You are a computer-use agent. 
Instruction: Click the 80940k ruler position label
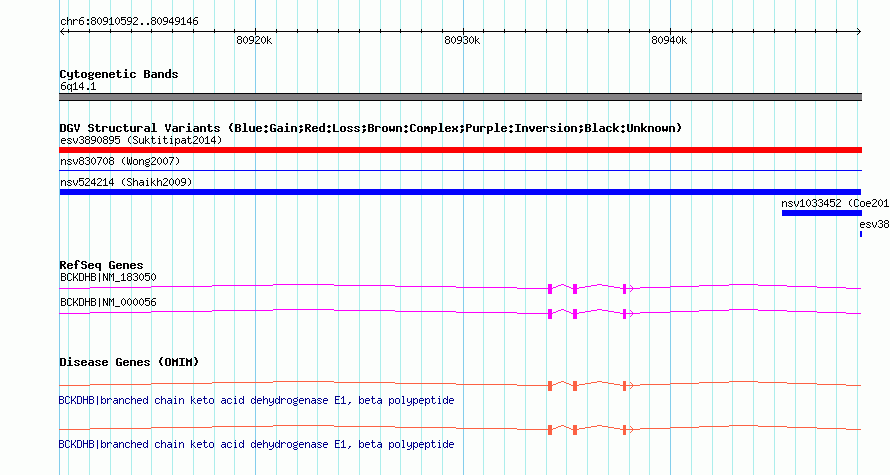[x=669, y=40]
